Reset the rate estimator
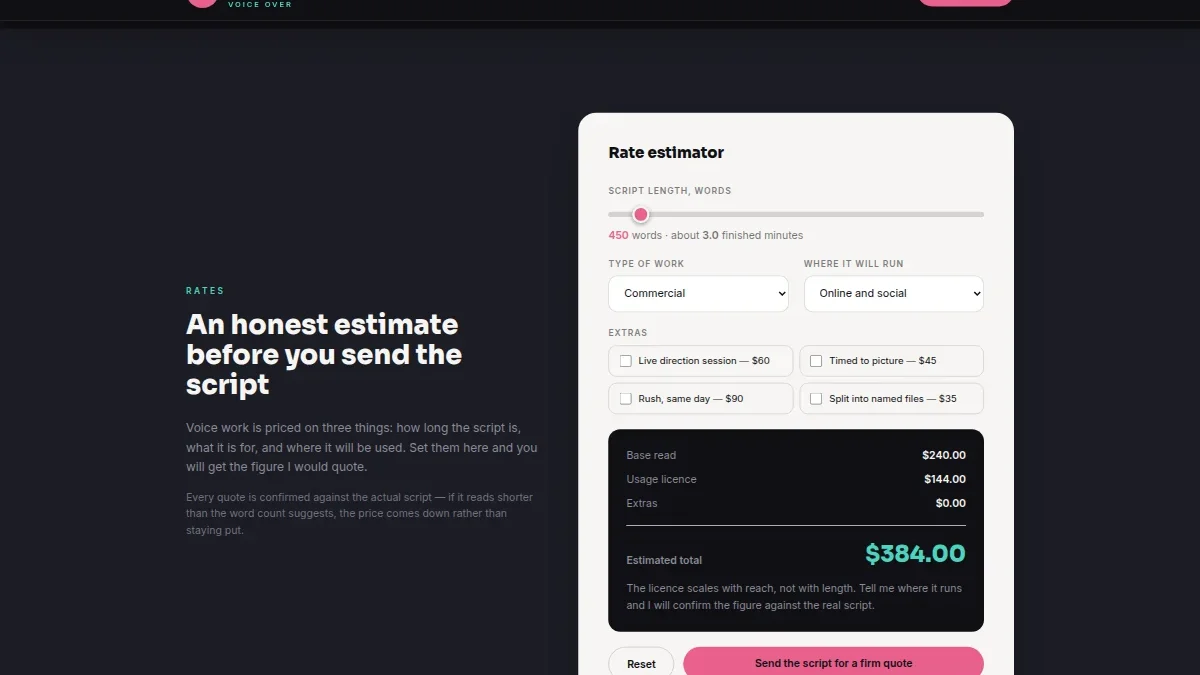 (641, 664)
